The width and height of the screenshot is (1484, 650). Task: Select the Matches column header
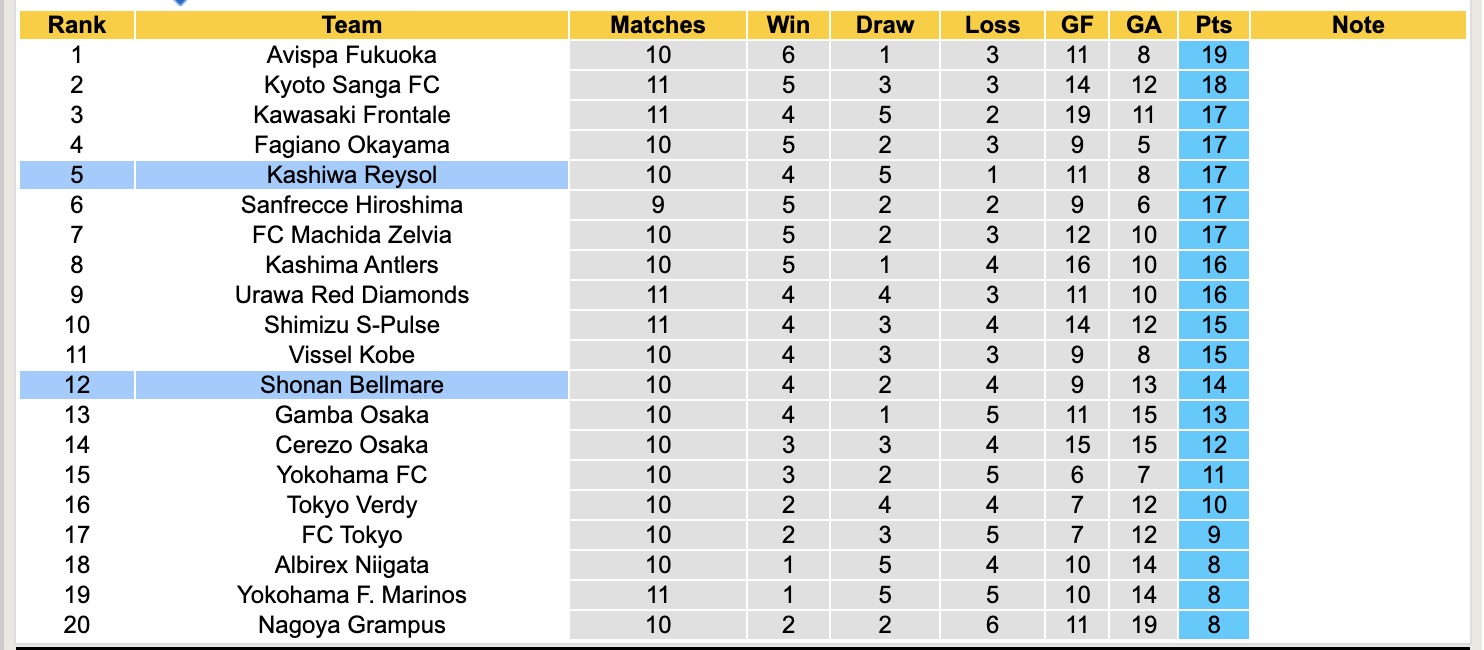[x=658, y=25]
